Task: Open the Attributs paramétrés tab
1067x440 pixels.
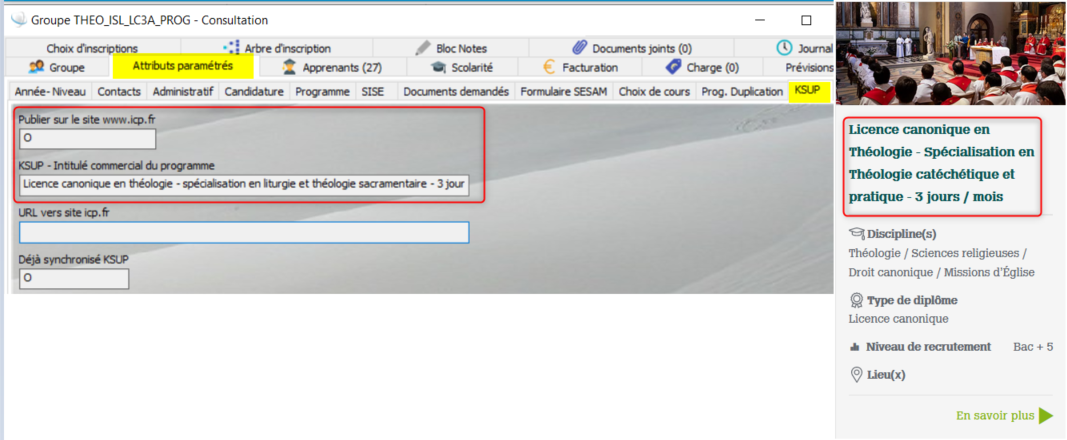Action: click(183, 66)
